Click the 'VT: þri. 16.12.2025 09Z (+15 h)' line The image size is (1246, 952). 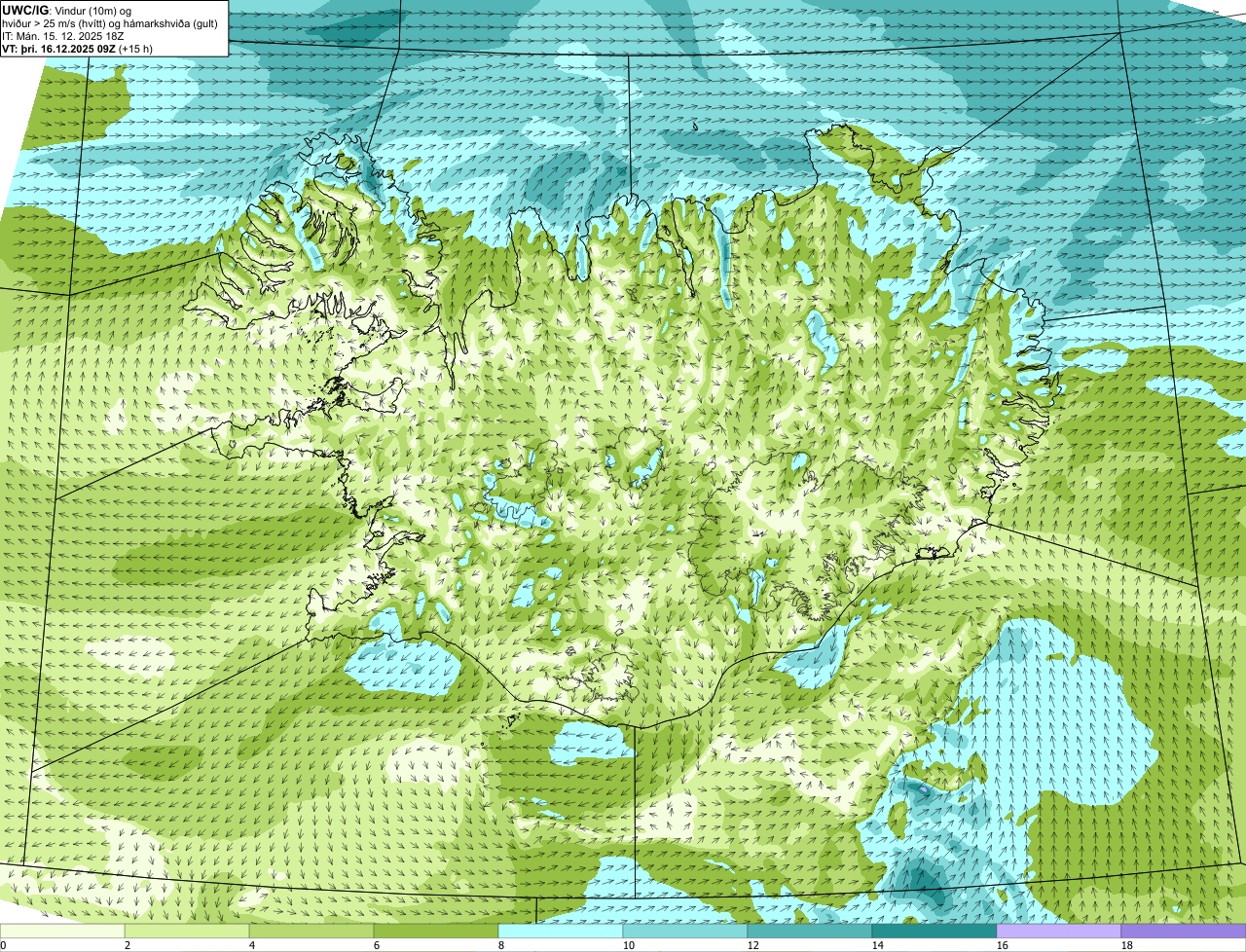click(78, 48)
